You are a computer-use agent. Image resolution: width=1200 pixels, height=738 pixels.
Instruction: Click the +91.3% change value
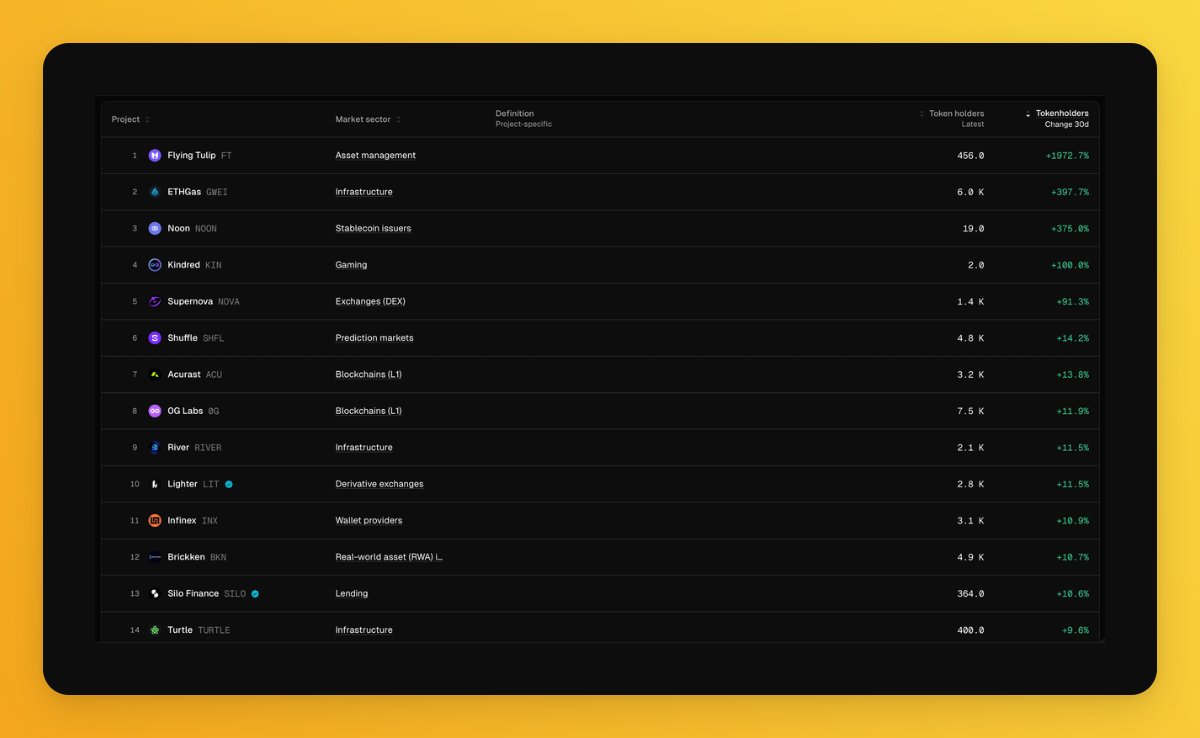[1073, 301]
